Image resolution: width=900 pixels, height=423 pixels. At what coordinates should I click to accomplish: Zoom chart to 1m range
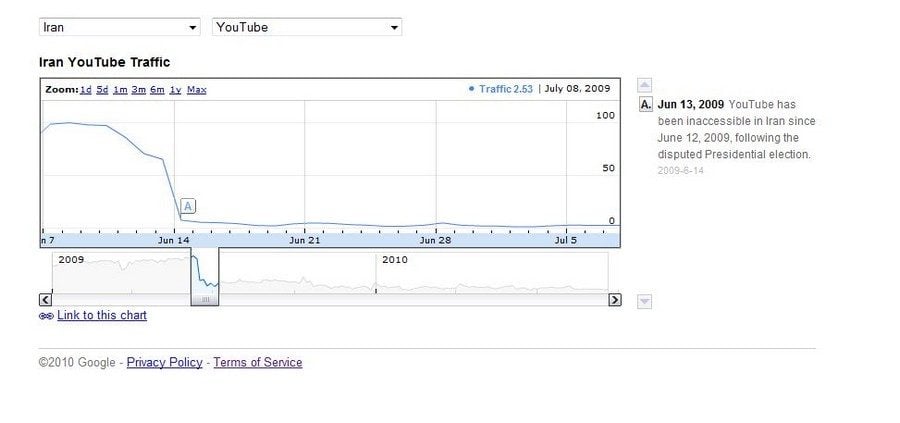(x=120, y=90)
